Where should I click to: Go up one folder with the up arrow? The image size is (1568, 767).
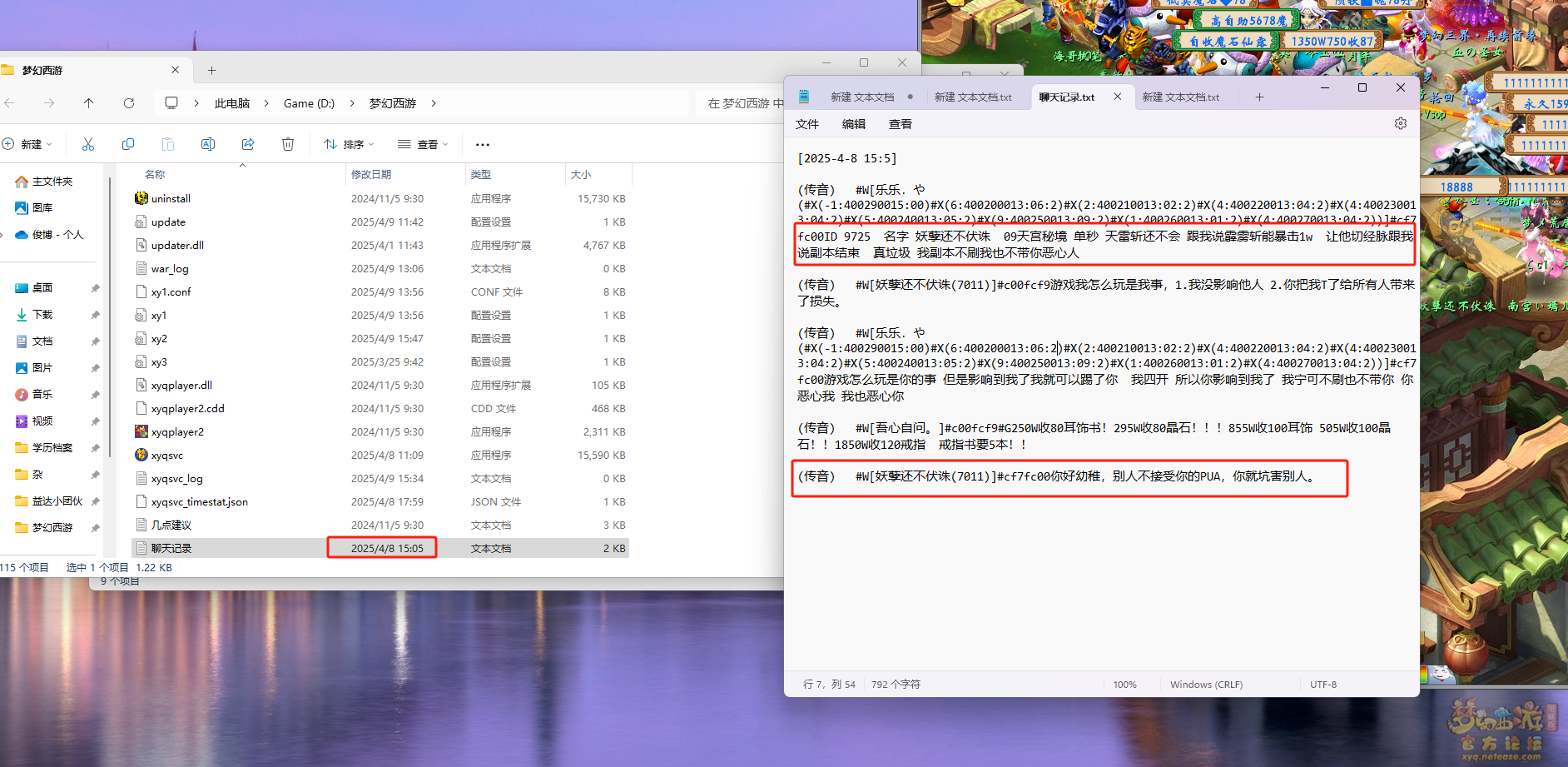point(89,103)
